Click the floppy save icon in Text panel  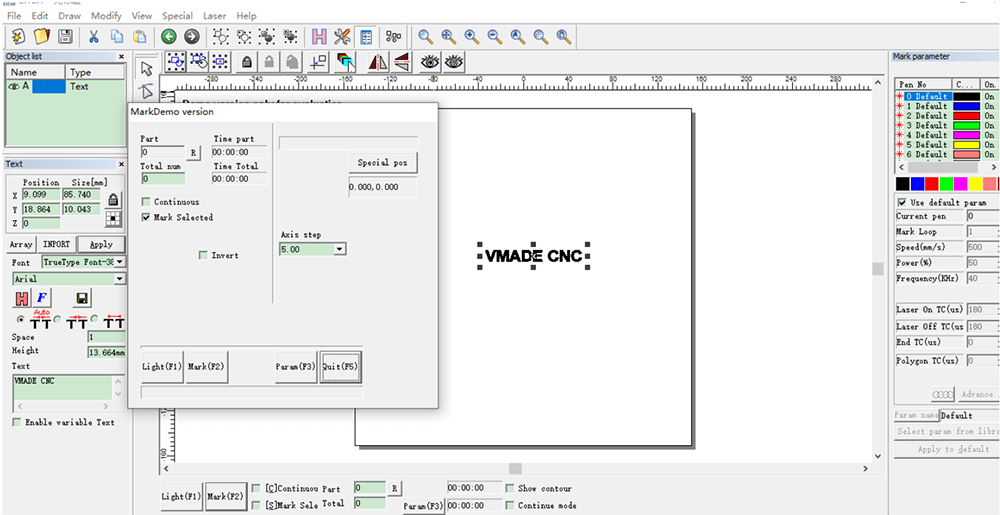(82, 298)
